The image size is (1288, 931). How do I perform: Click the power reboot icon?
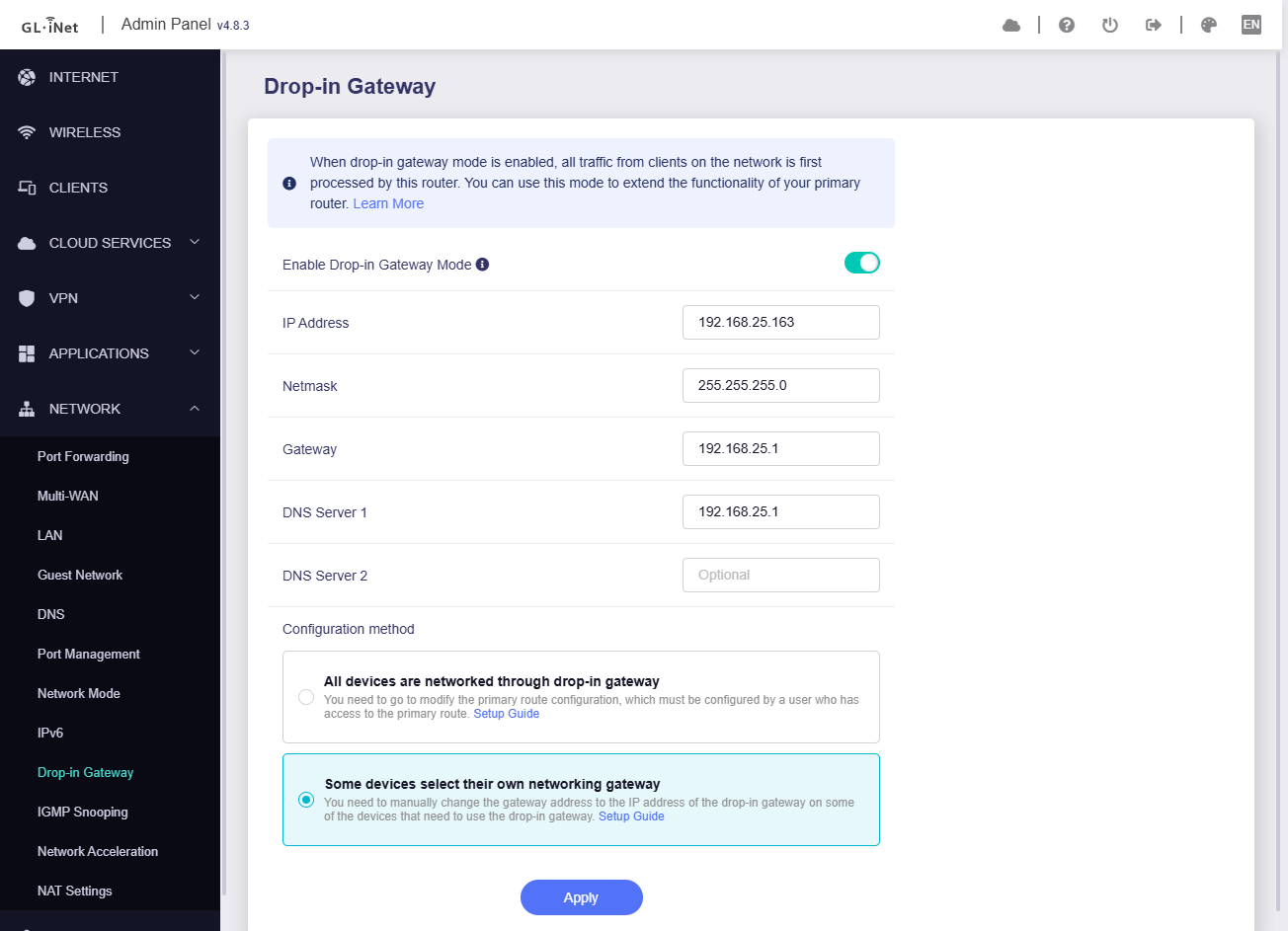pyautogui.click(x=1109, y=25)
